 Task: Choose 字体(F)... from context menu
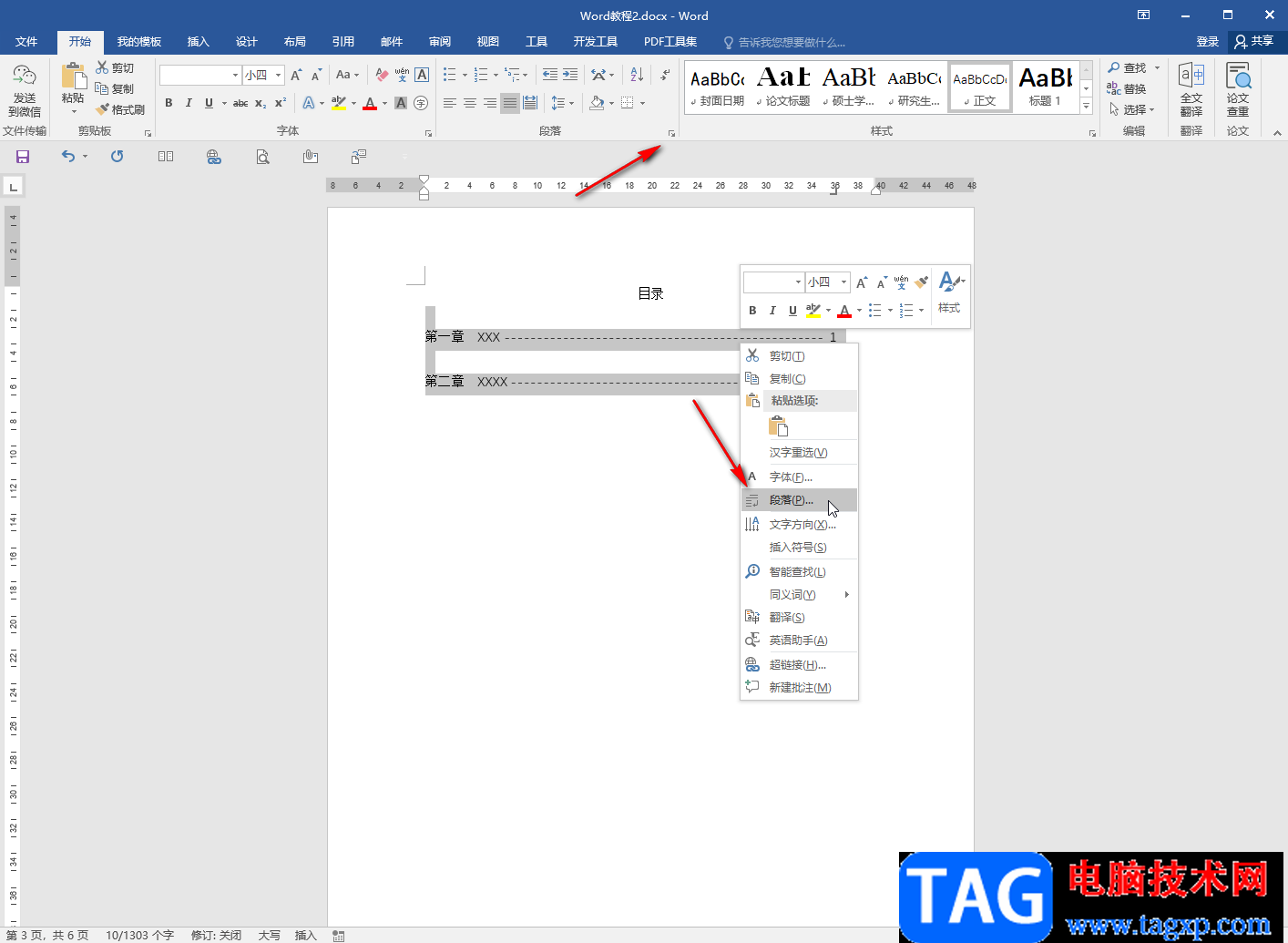click(x=799, y=477)
